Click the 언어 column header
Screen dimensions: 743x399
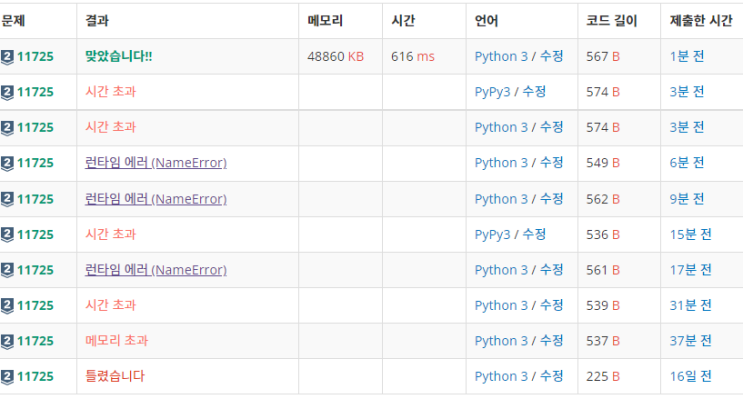pyautogui.click(x=487, y=21)
